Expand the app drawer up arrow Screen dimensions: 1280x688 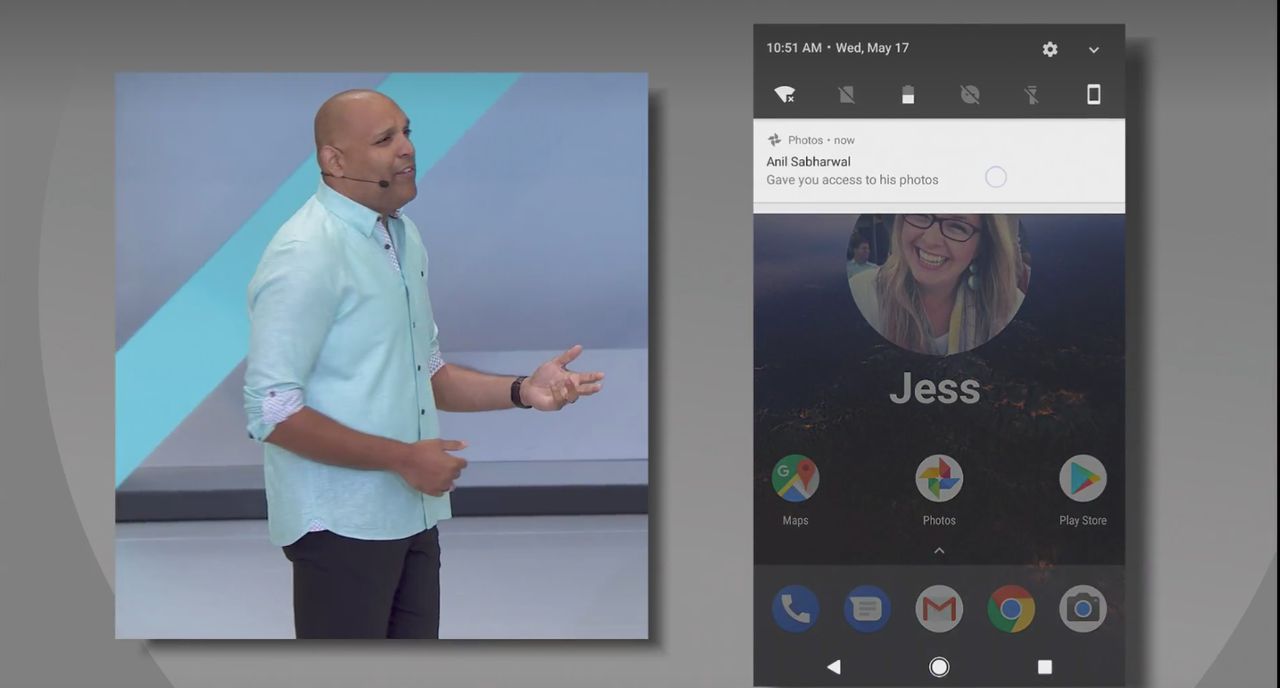click(x=939, y=550)
